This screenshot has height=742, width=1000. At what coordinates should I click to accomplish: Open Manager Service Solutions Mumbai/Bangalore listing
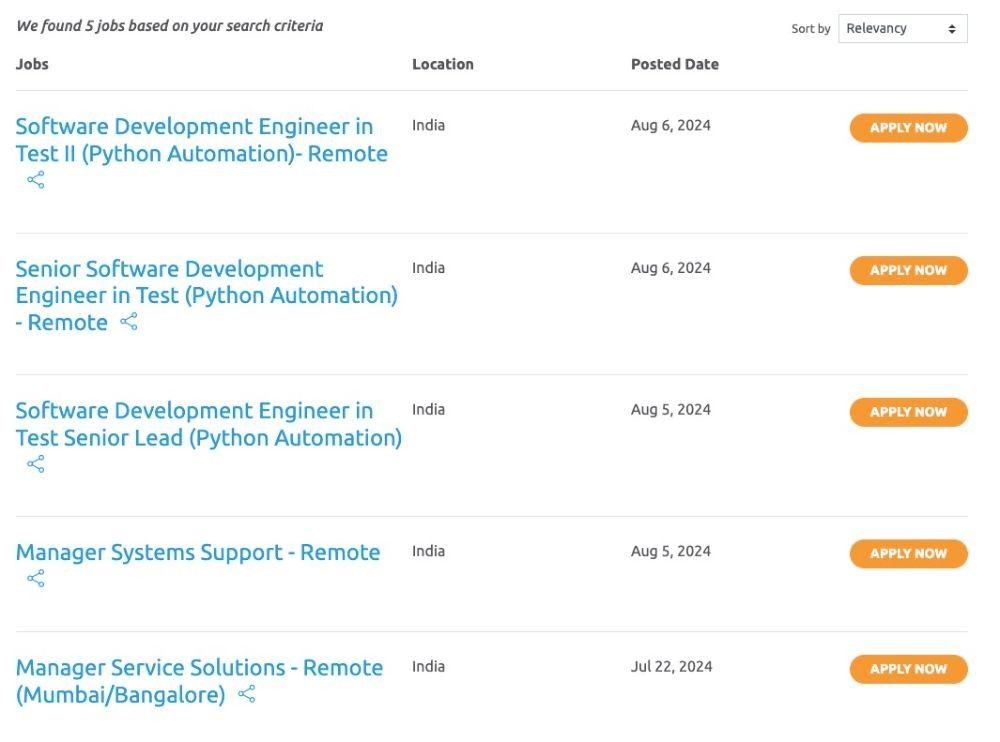click(x=199, y=681)
